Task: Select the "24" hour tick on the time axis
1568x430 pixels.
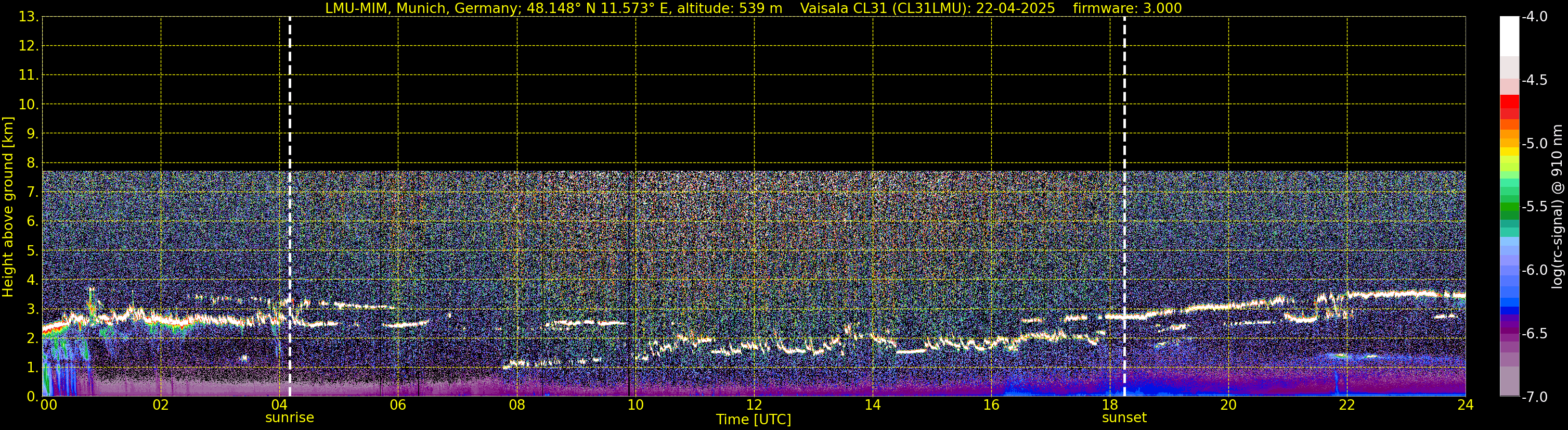Action: (1465, 406)
